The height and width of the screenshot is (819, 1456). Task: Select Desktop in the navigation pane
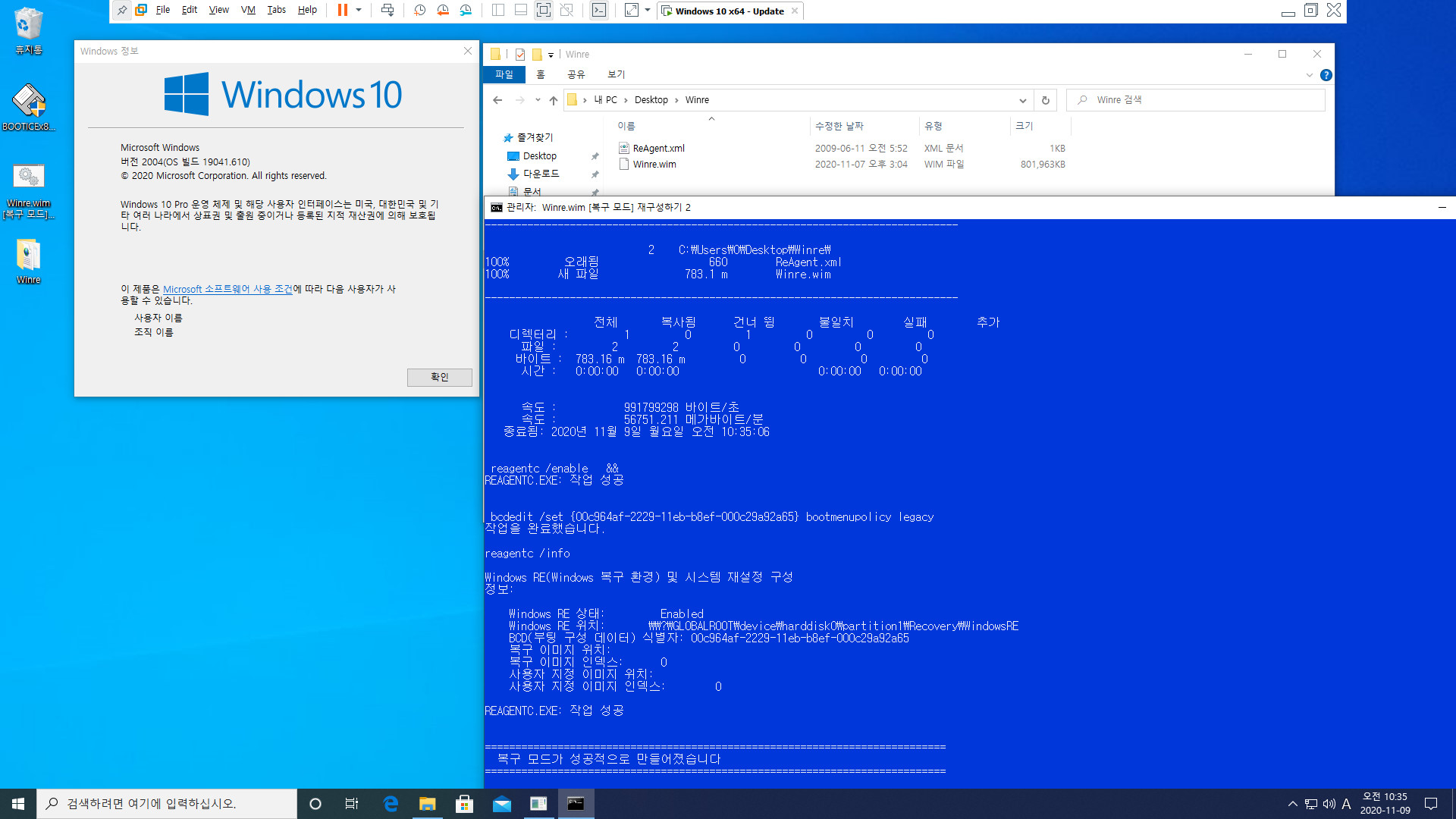[x=540, y=155]
